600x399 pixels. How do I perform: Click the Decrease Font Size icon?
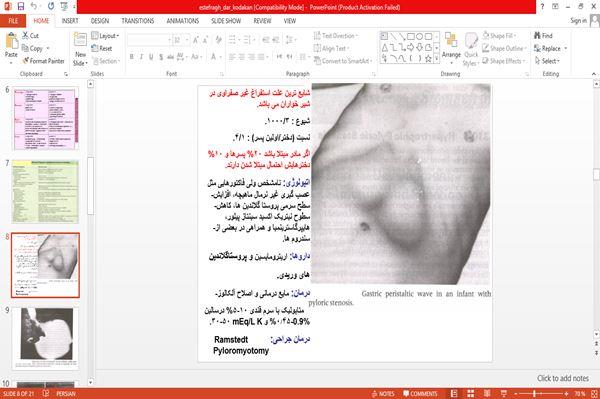tap(205, 40)
